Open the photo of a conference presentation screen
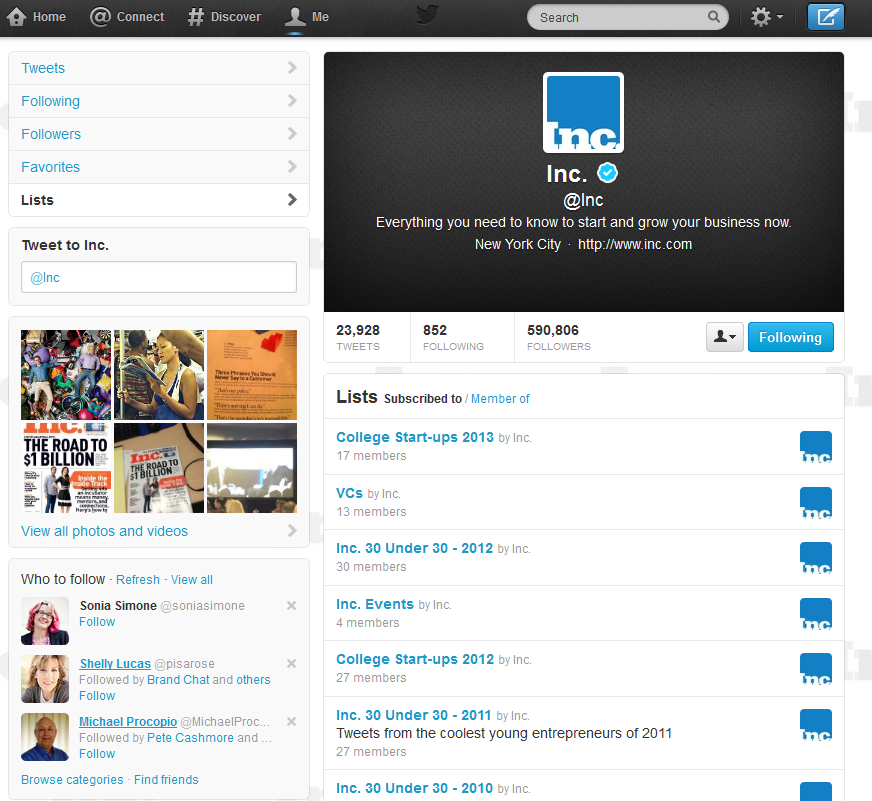 coord(252,468)
